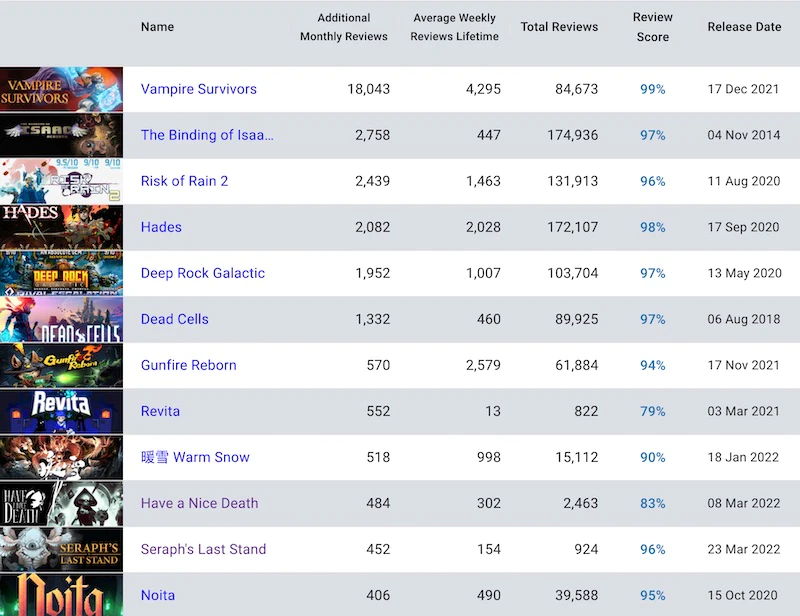Sort by Additional Monthly Reviews column

tap(343, 27)
